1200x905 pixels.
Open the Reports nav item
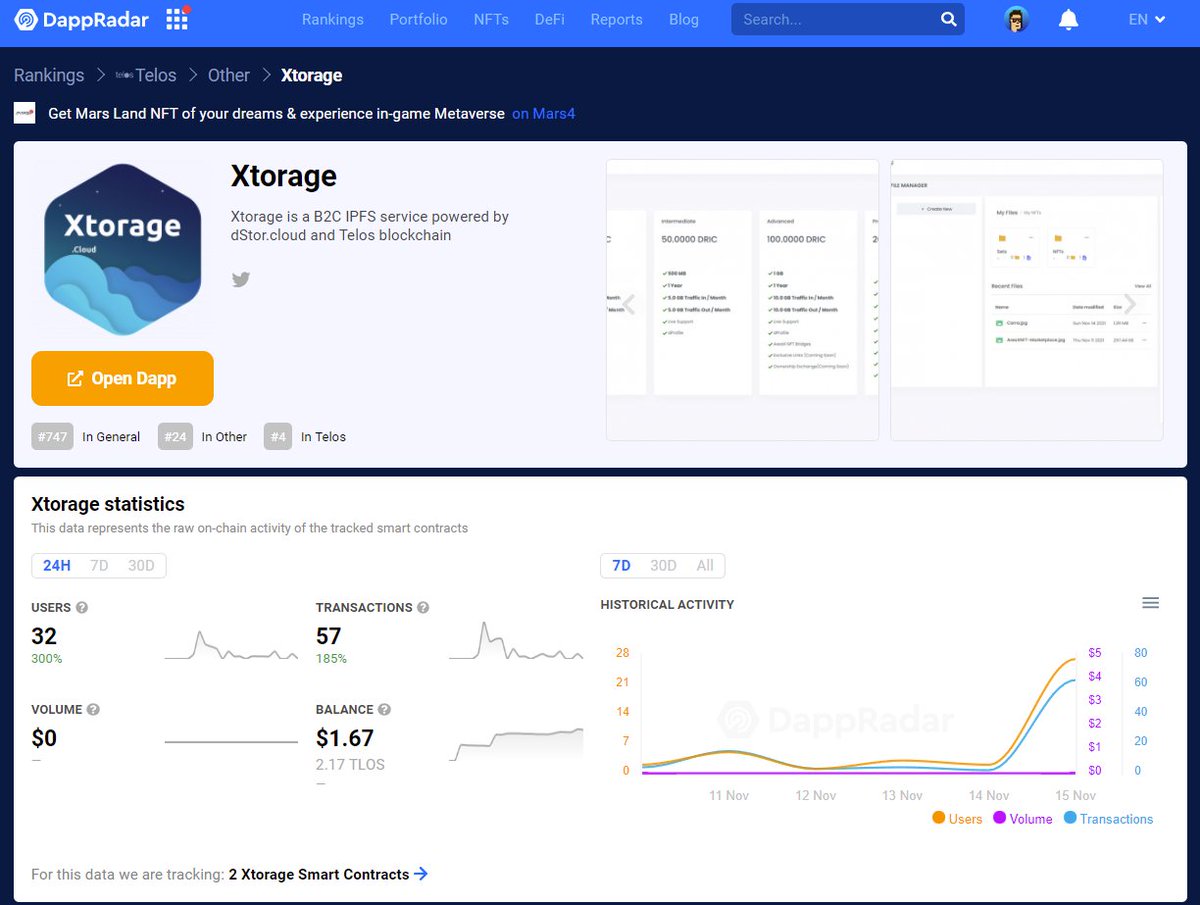click(x=616, y=19)
